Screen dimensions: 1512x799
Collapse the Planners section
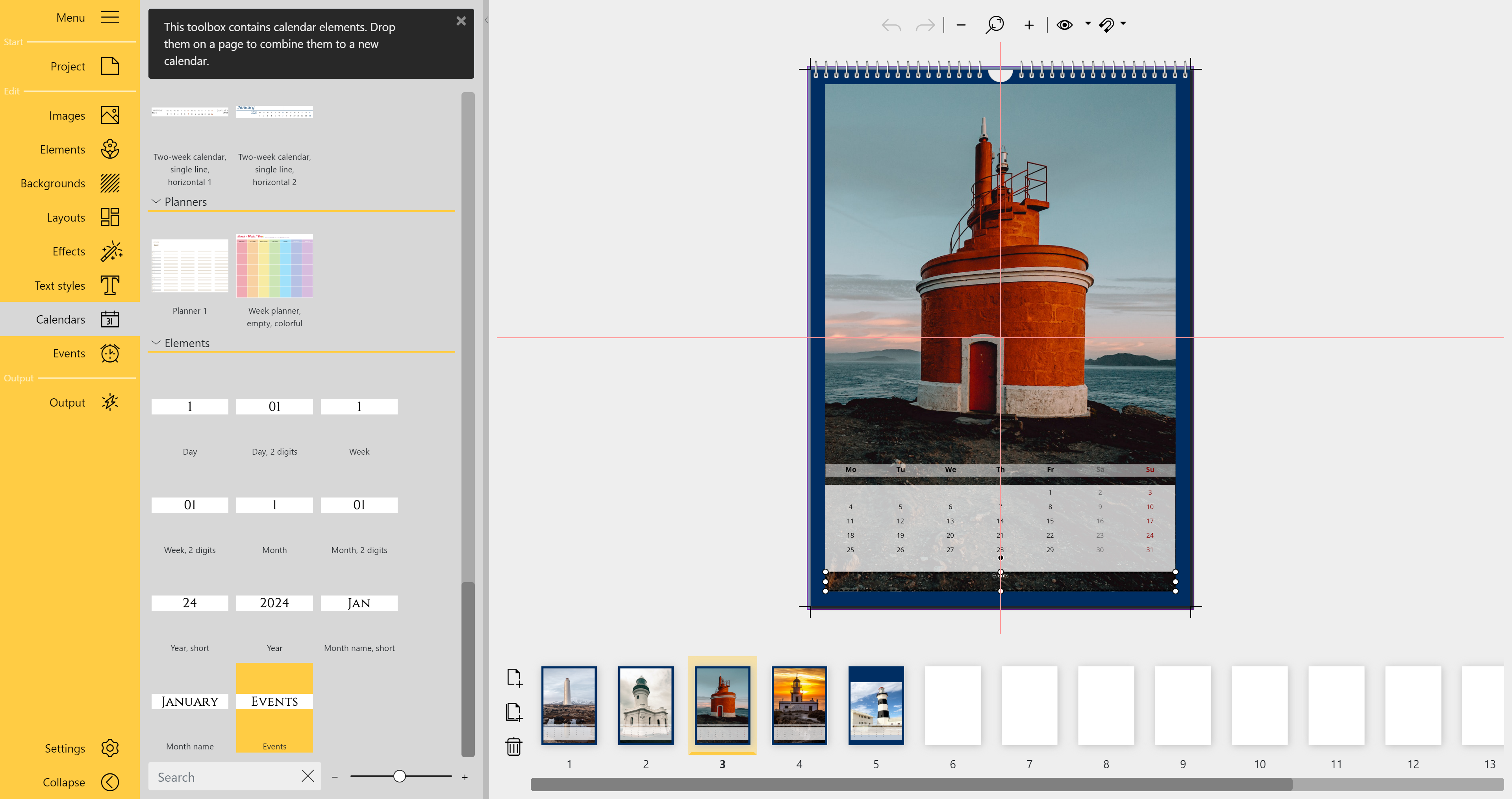click(156, 201)
